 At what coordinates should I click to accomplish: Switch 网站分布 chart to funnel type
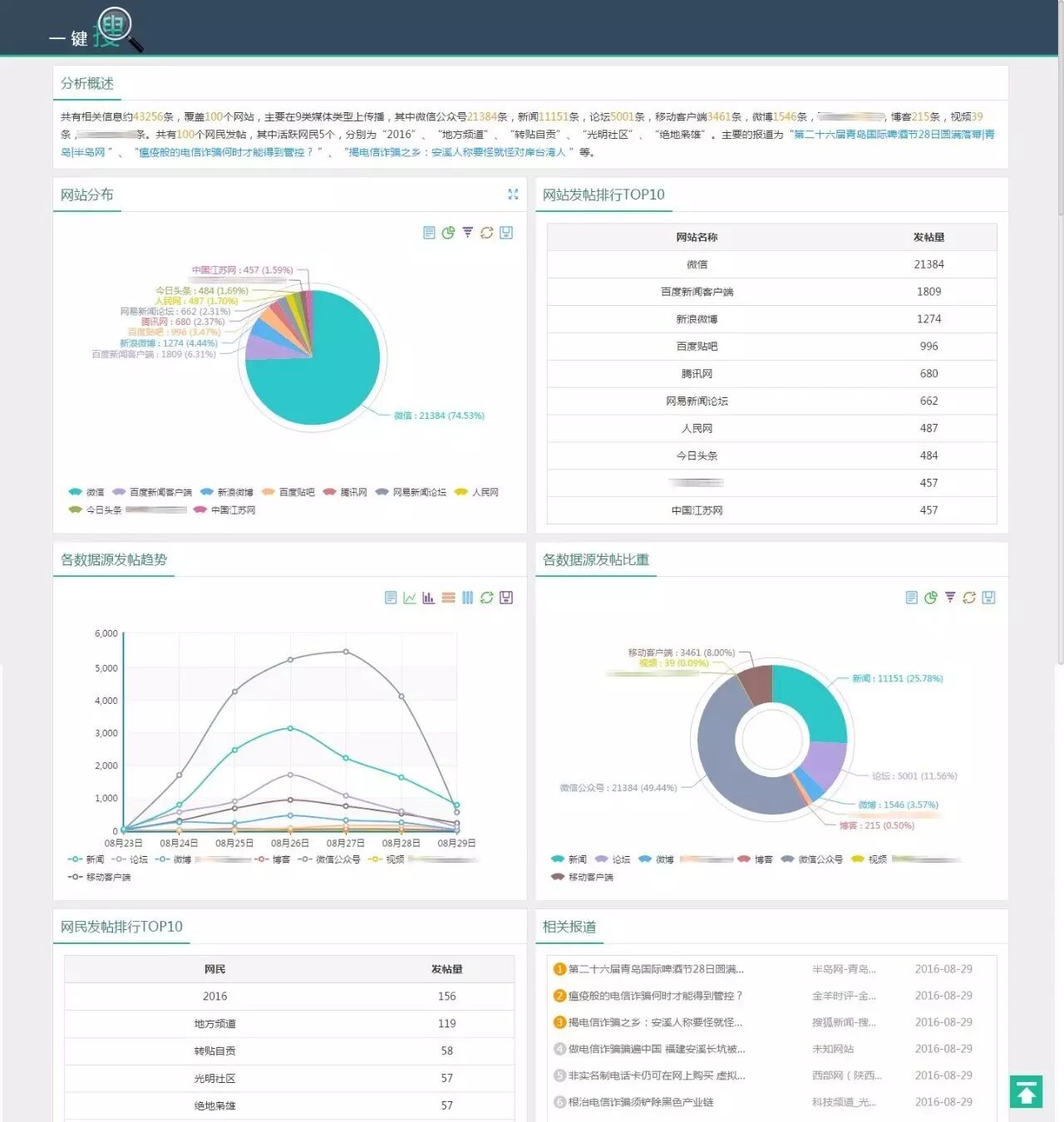[x=467, y=233]
